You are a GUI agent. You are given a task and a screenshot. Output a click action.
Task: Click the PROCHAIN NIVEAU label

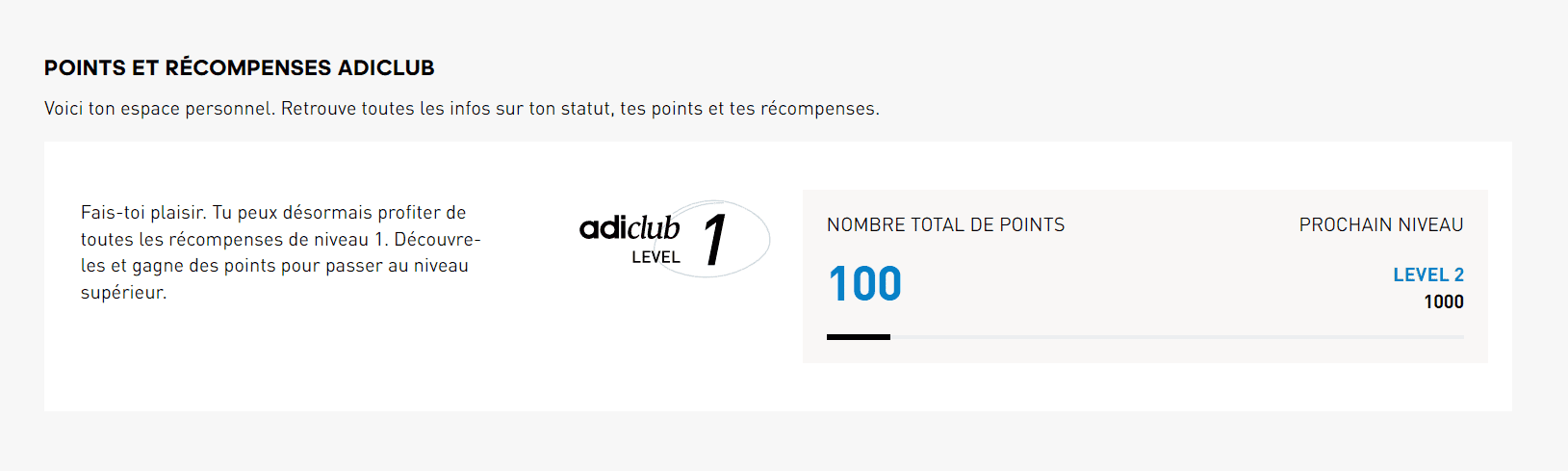coord(1381,224)
